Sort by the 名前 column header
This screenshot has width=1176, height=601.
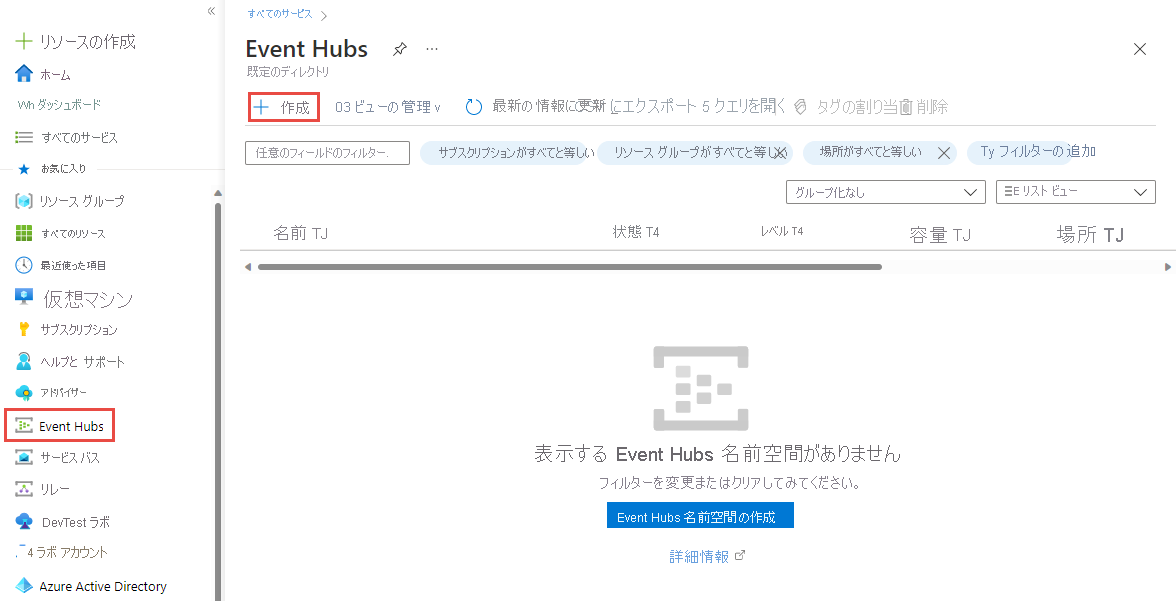301,234
